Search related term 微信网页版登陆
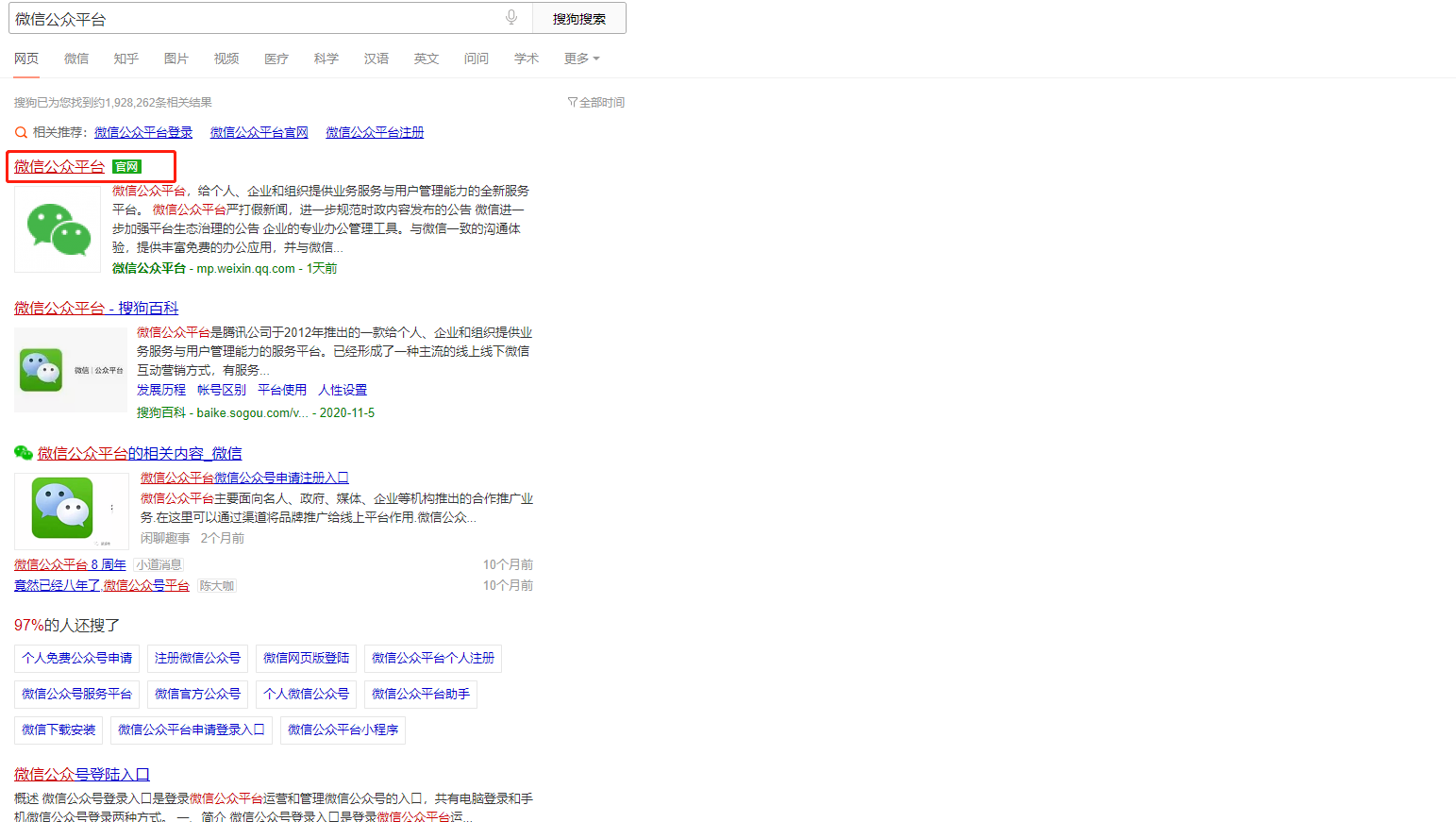 click(307, 658)
